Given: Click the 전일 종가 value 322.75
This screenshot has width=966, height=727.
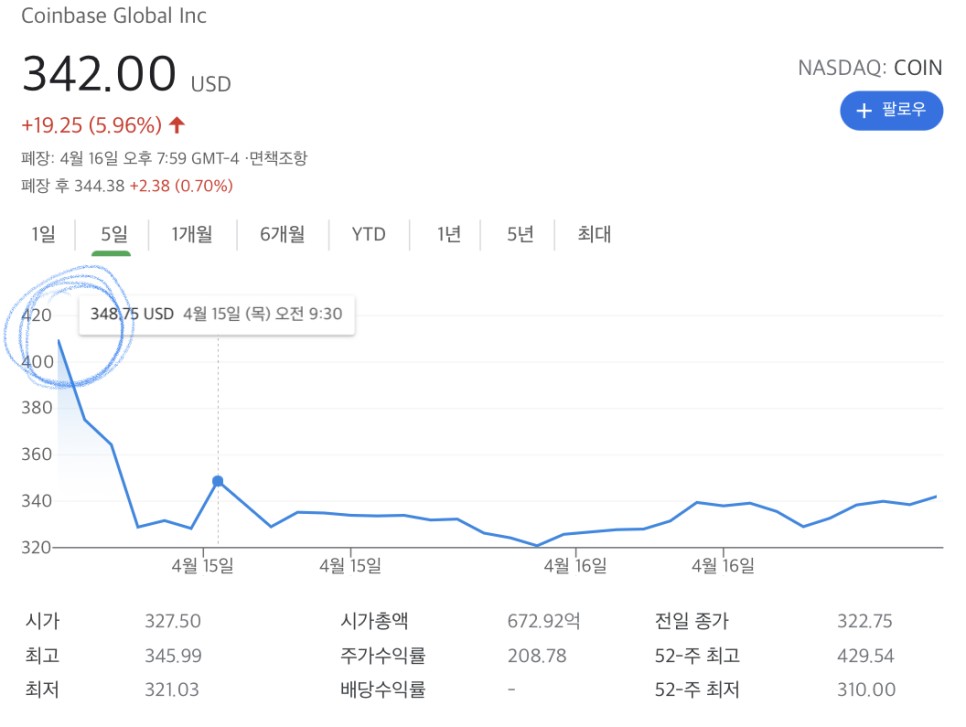Looking at the screenshot, I should tap(864, 621).
